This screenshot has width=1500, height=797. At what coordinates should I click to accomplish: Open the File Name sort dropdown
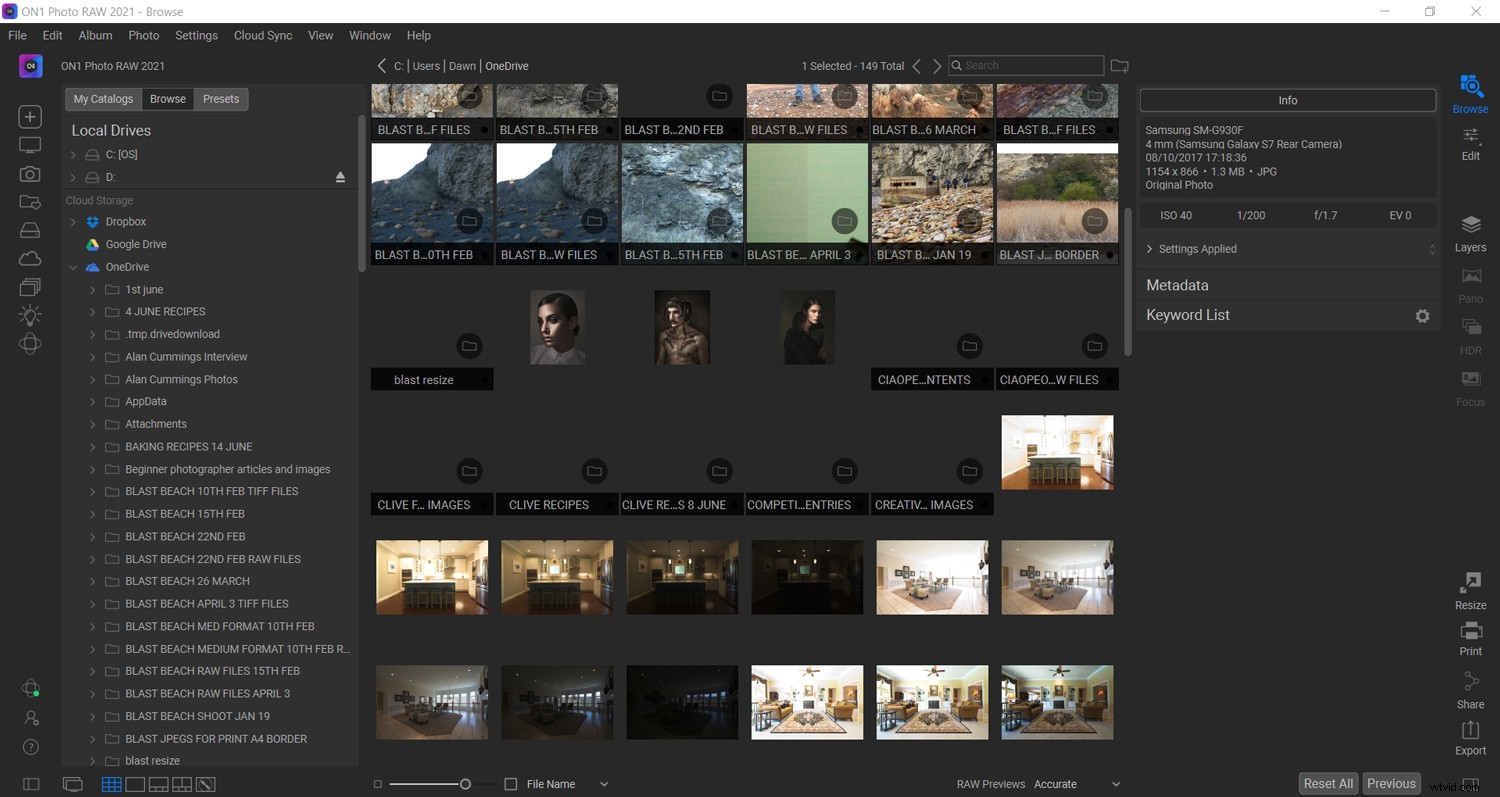pos(603,784)
